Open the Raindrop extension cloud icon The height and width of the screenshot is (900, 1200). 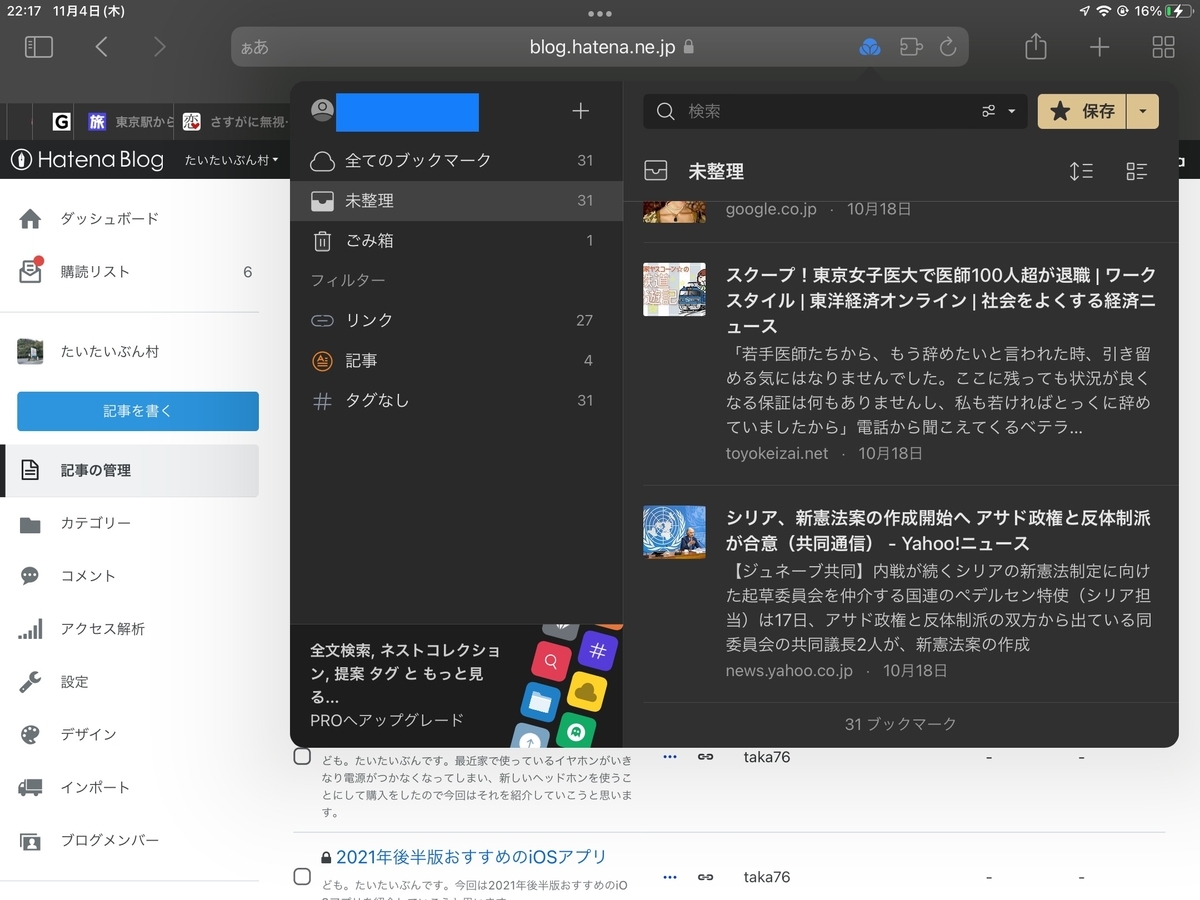tap(870, 47)
